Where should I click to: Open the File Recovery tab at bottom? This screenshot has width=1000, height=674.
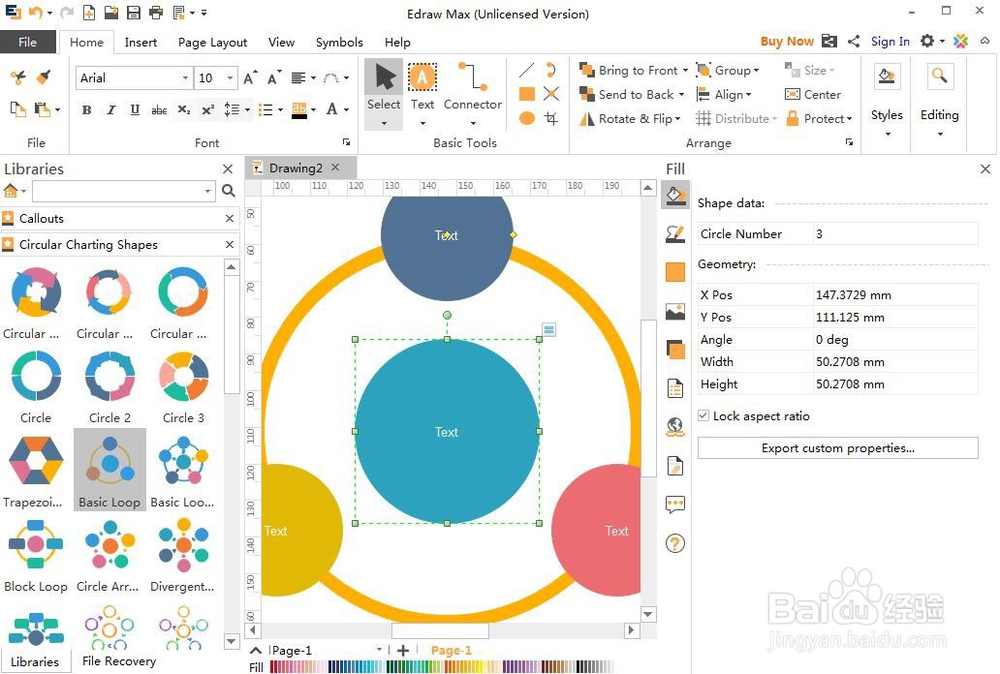(119, 661)
